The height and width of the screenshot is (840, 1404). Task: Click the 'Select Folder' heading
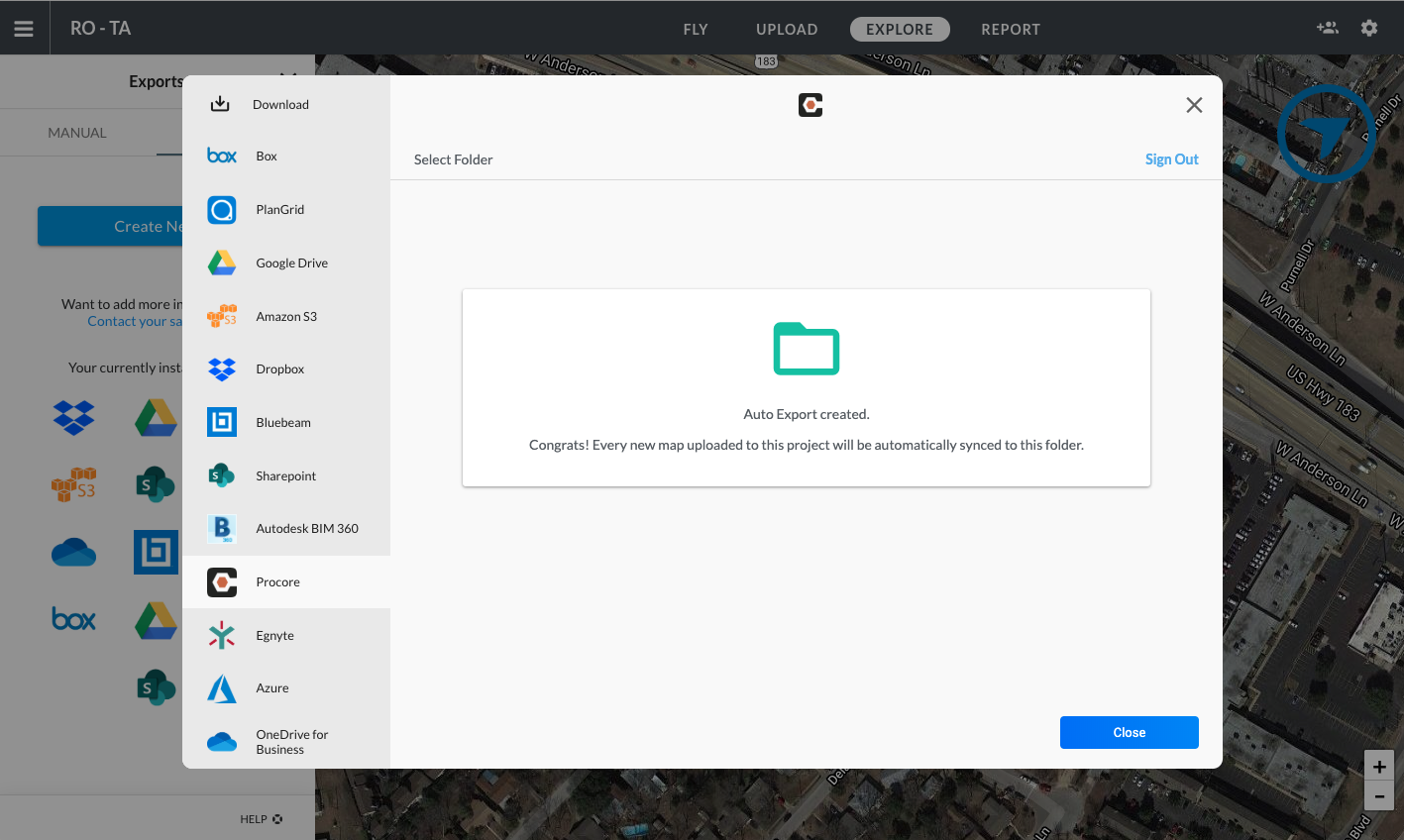click(x=453, y=159)
